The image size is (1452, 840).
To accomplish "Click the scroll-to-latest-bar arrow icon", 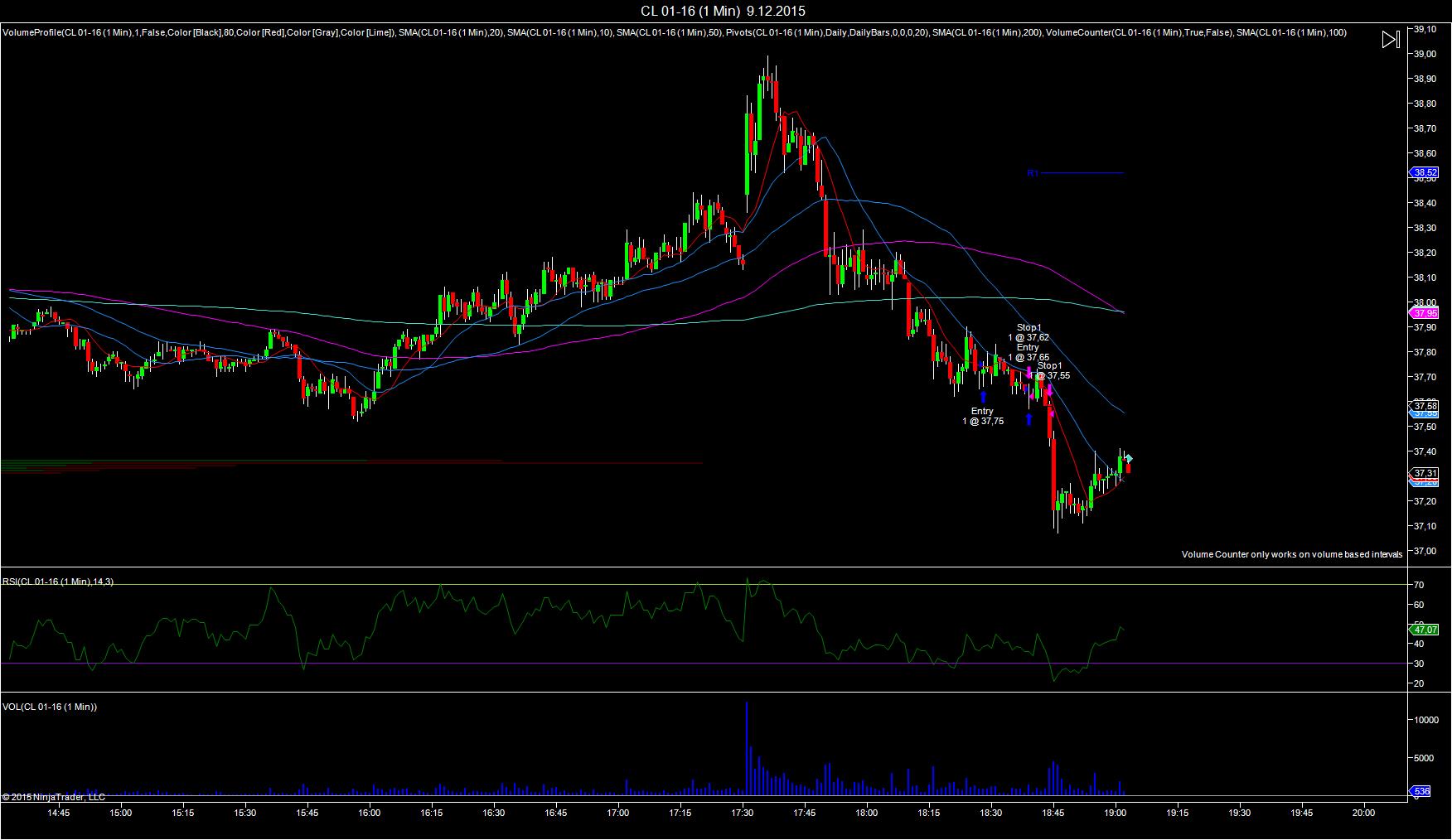I will [1390, 39].
